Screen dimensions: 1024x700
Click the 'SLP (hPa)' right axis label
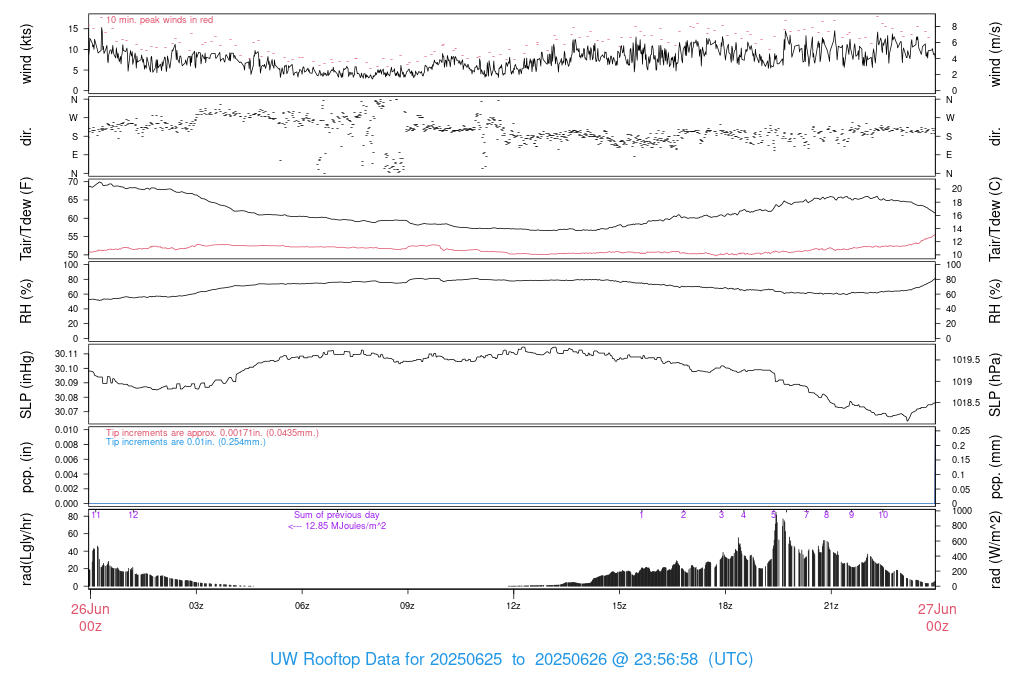(996, 384)
